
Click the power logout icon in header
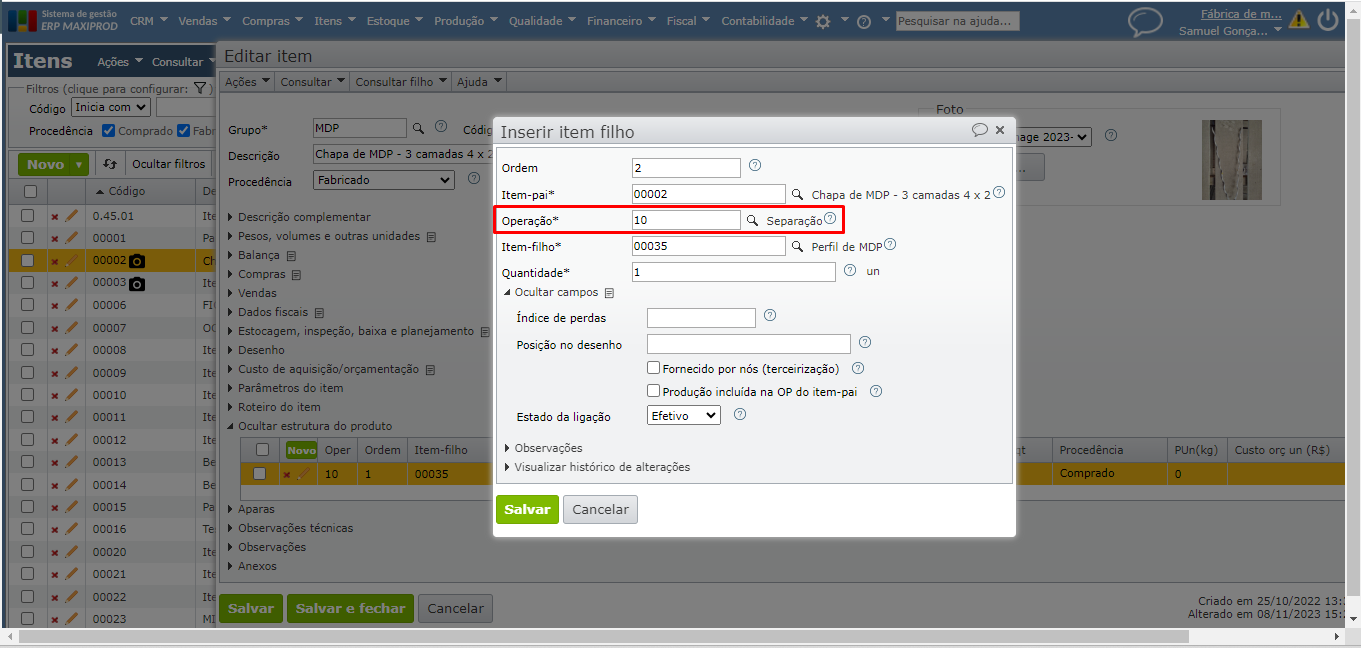[1328, 19]
